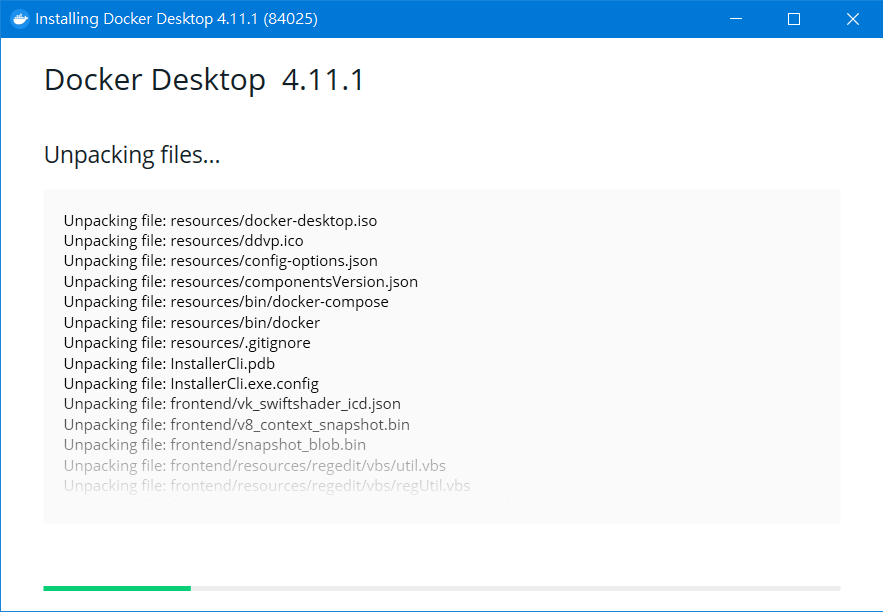Click the Docker whale icon in title bar
This screenshot has width=883, height=612.
(20, 19)
